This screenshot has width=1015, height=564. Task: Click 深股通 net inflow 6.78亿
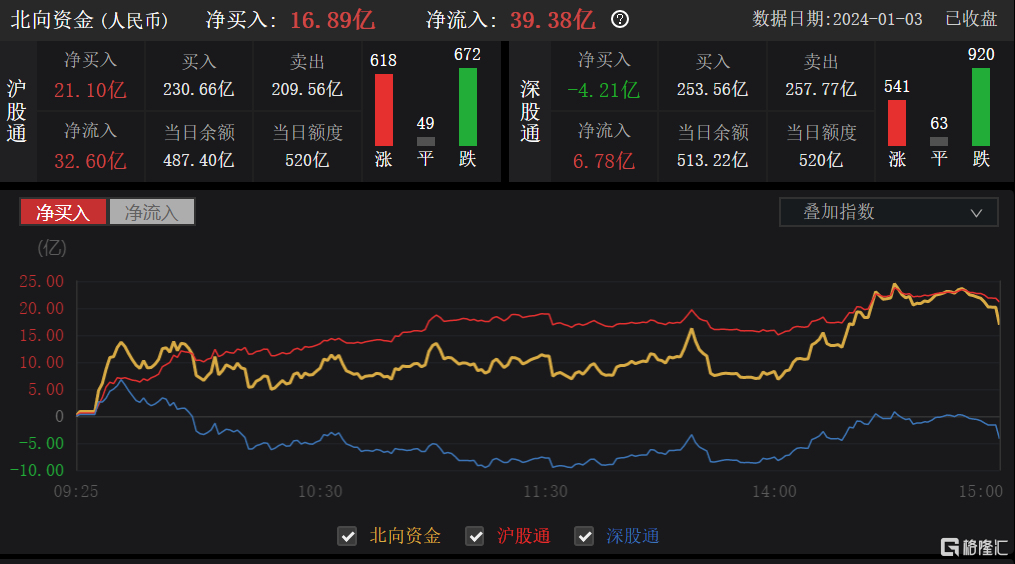coord(603,161)
